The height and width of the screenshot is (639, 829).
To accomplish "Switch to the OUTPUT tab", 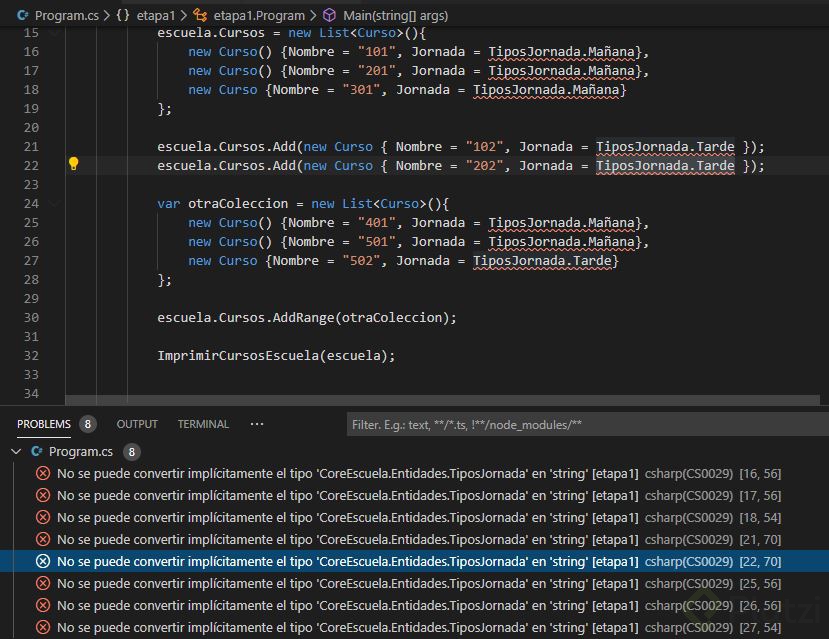I will (137, 424).
